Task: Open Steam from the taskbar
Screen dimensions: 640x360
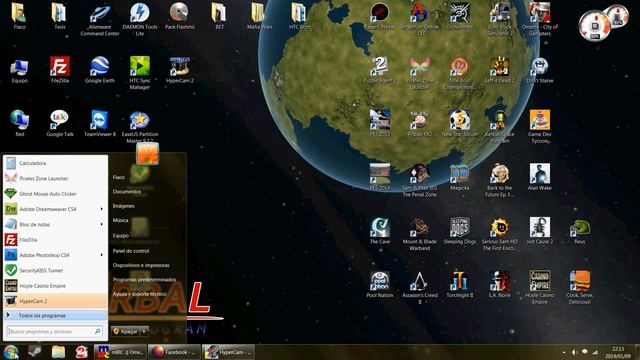Action: 35,351
